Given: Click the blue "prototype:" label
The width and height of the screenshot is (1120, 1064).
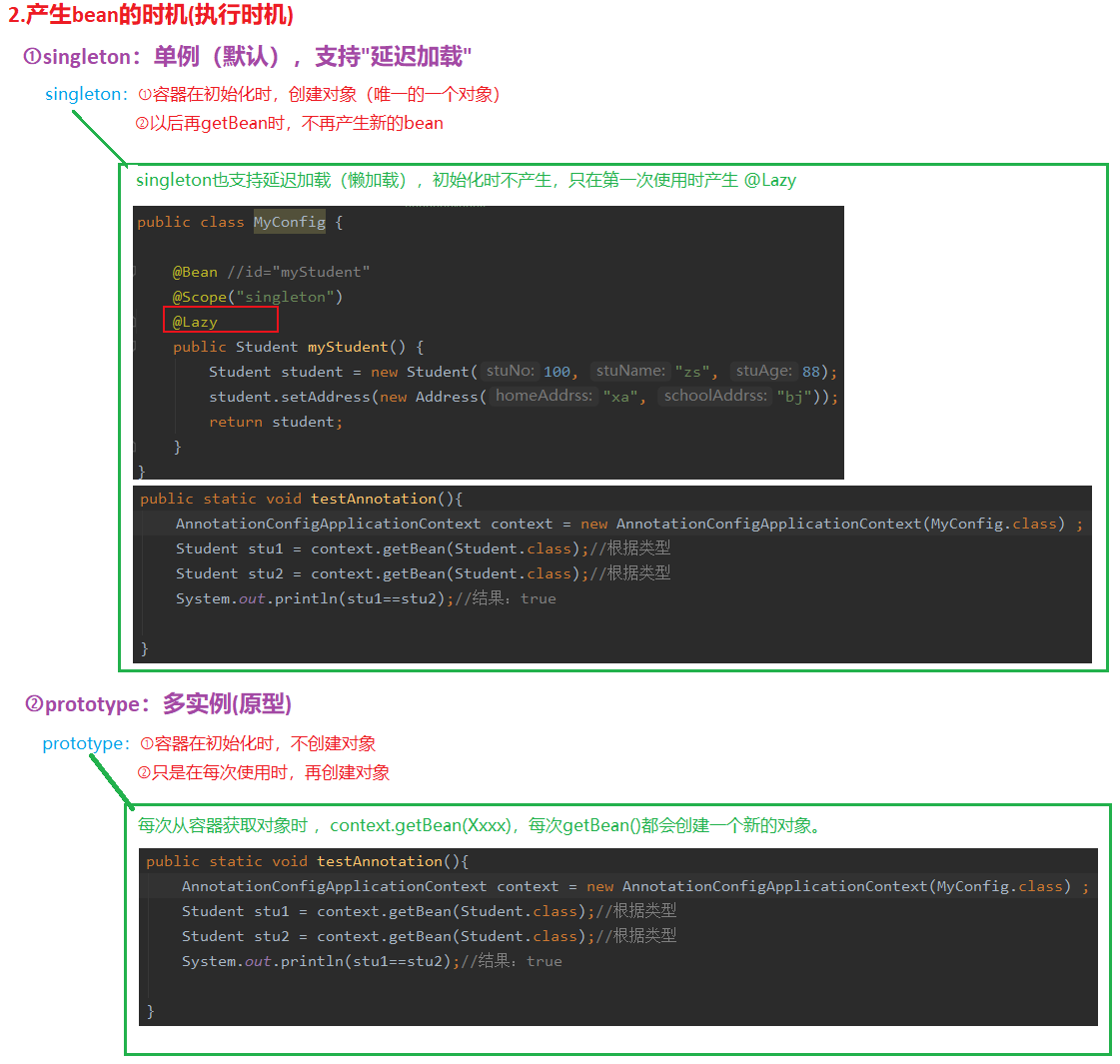Looking at the screenshot, I should coord(86,743).
